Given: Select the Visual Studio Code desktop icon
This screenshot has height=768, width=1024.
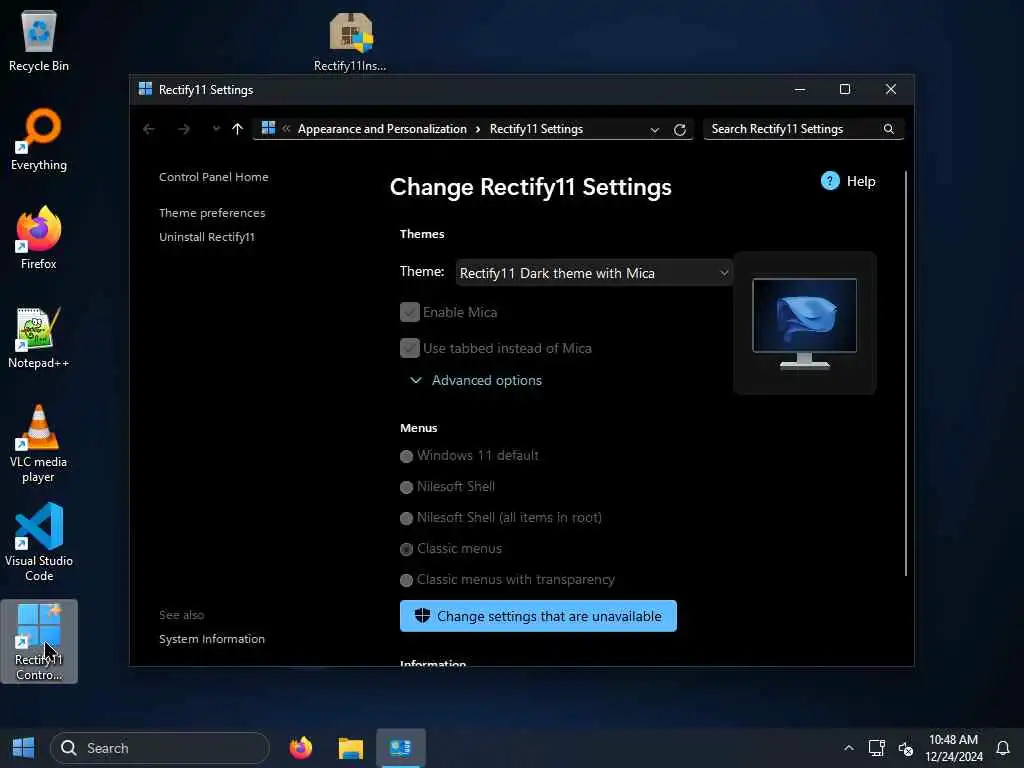Looking at the screenshot, I should tap(39, 542).
